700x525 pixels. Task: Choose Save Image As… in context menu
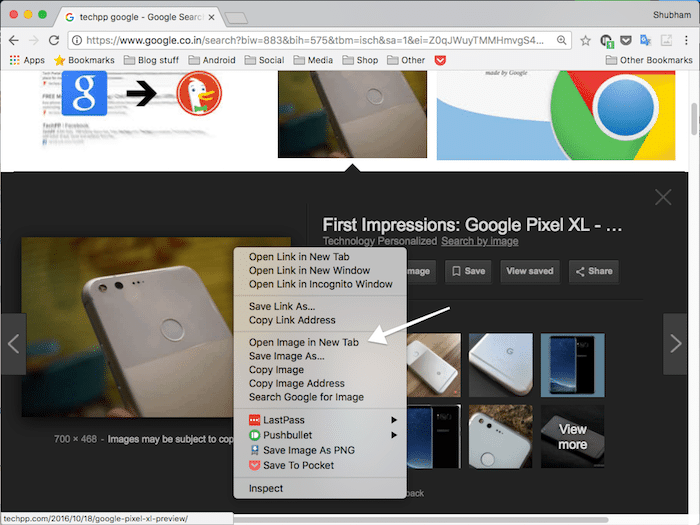pyautogui.click(x=320, y=356)
